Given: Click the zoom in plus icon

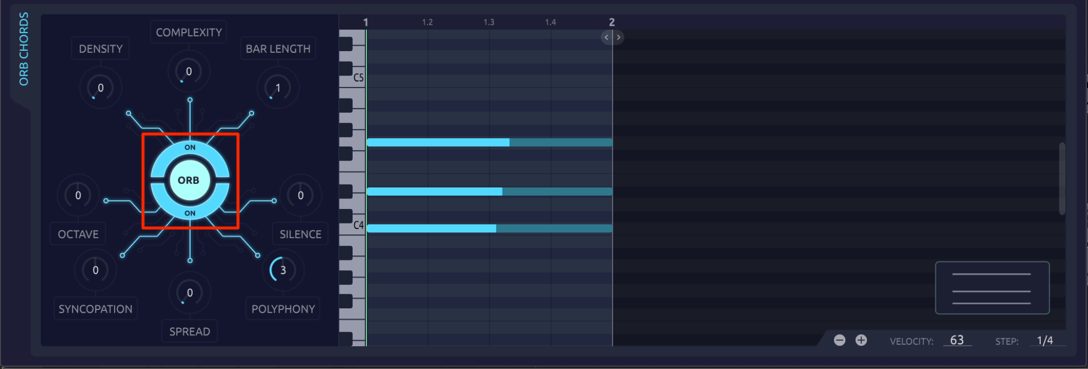Looking at the screenshot, I should pyautogui.click(x=861, y=341).
